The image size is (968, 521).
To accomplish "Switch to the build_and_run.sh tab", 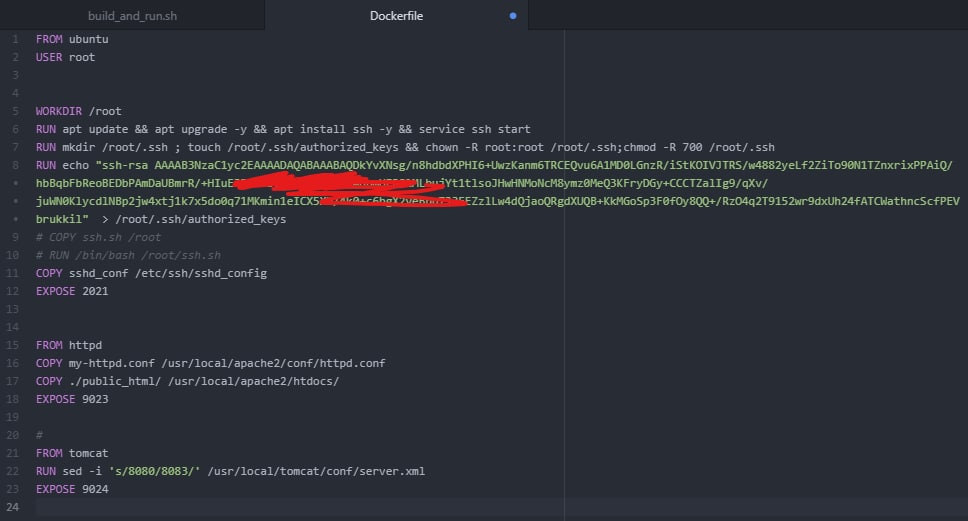I will point(132,15).
